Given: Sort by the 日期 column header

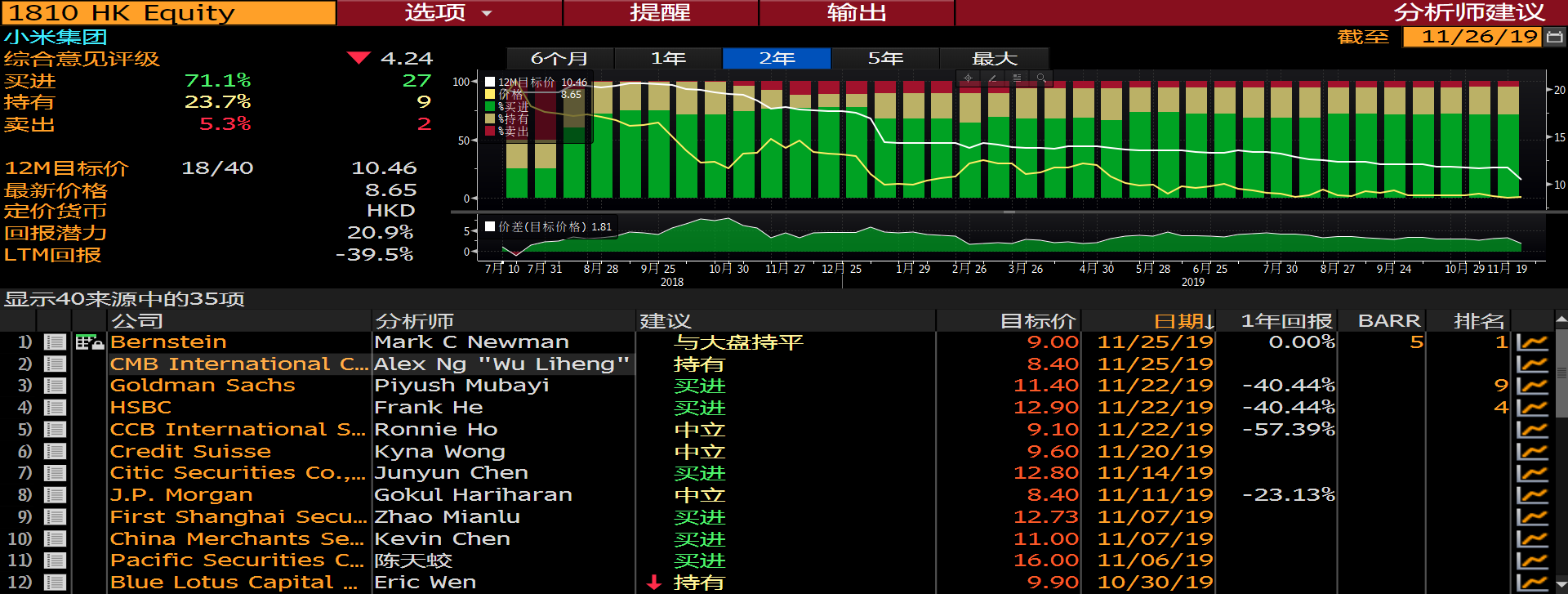Looking at the screenshot, I should [1183, 321].
